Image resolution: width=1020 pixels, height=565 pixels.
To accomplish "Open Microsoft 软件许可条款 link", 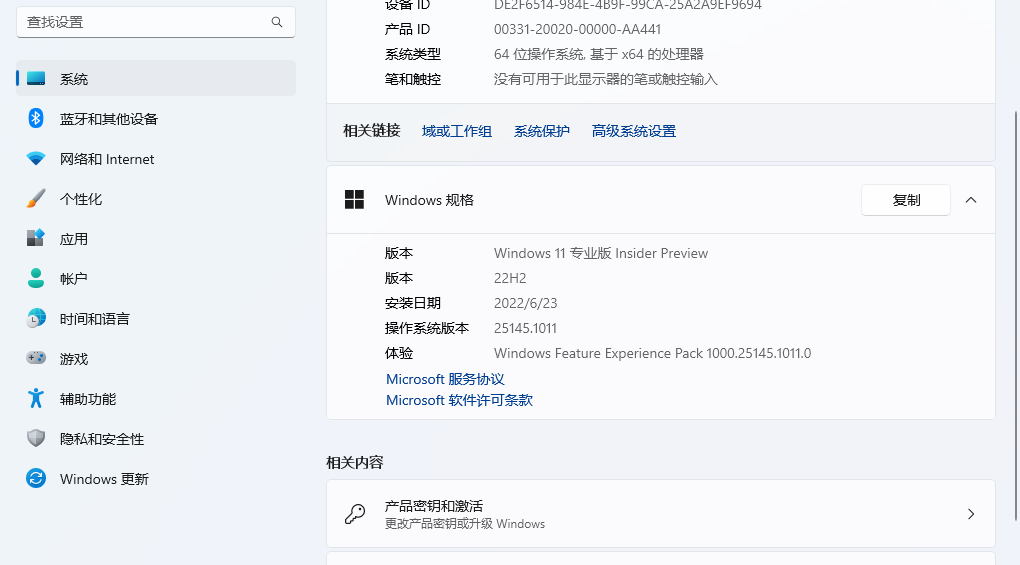I will [459, 400].
